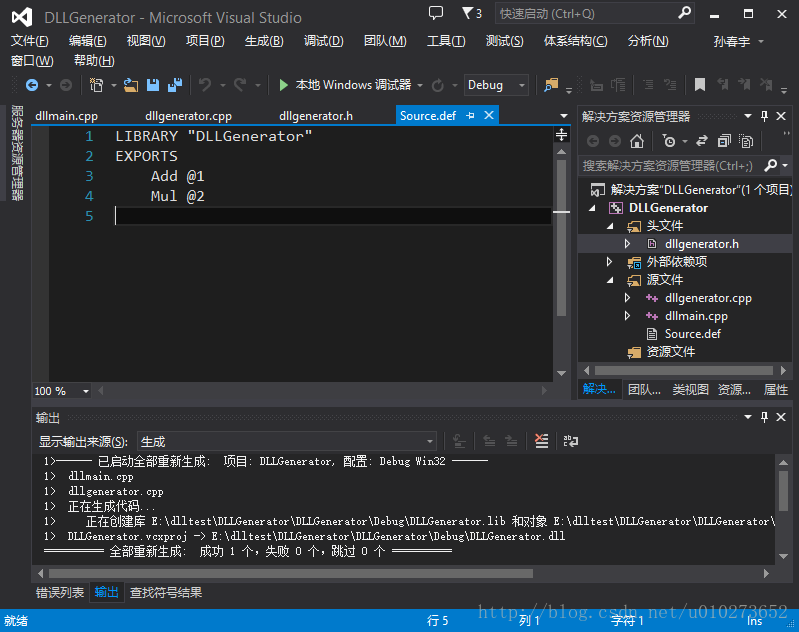Image resolution: width=799 pixels, height=632 pixels.
Task: Click the Solution Explorer horizontal scrollbar
Action: (684, 370)
